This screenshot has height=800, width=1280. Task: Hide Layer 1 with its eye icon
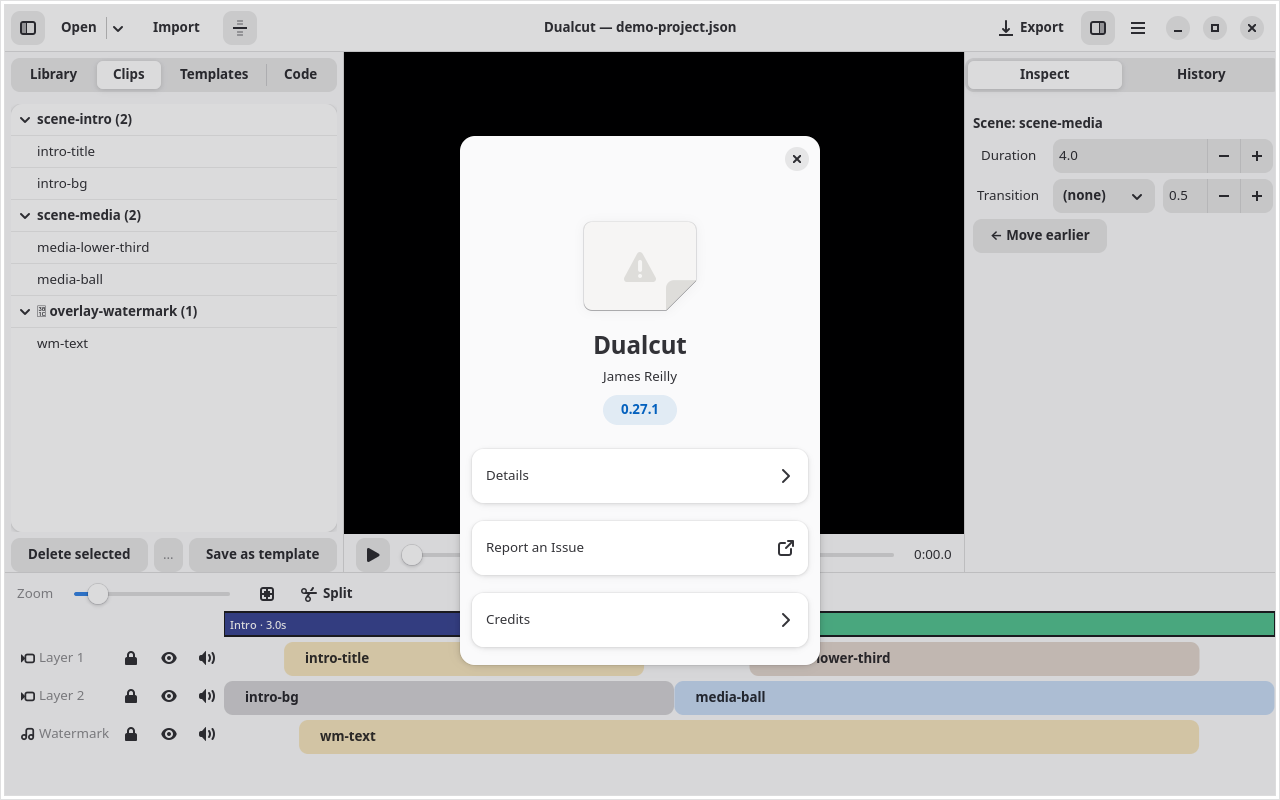[169, 658]
